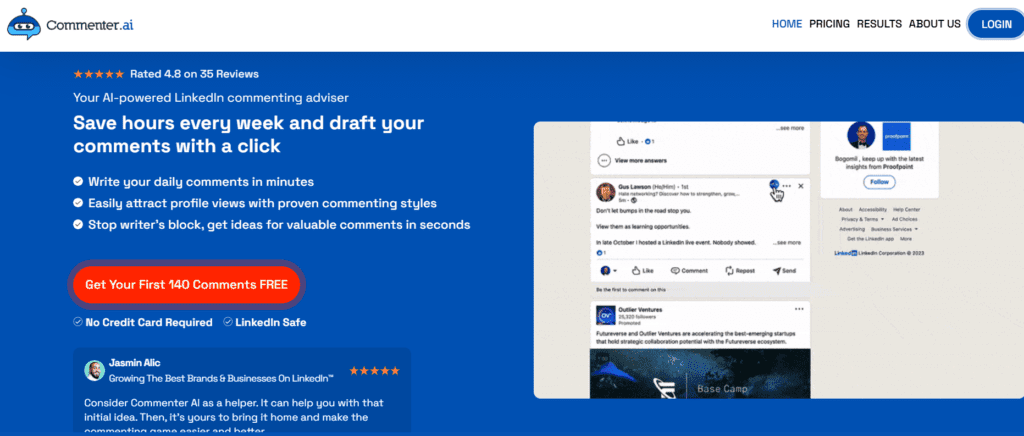The height and width of the screenshot is (436, 1024).
Task: Click Help Center in demo footer
Action: [906, 210]
